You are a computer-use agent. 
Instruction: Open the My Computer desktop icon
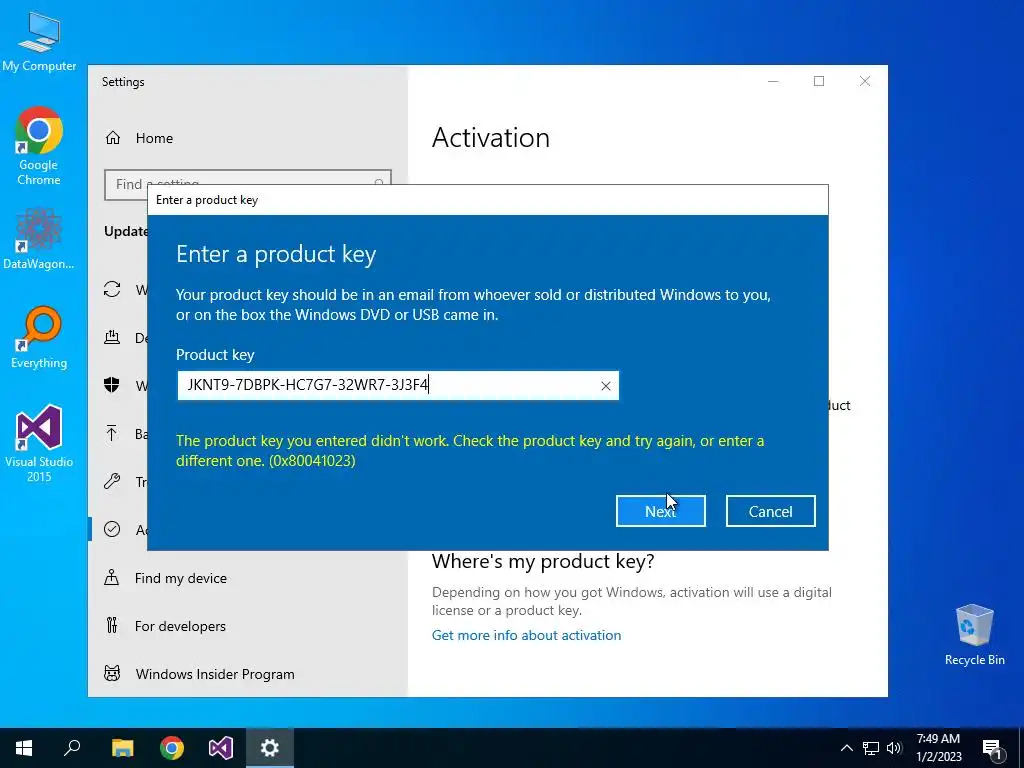[39, 41]
